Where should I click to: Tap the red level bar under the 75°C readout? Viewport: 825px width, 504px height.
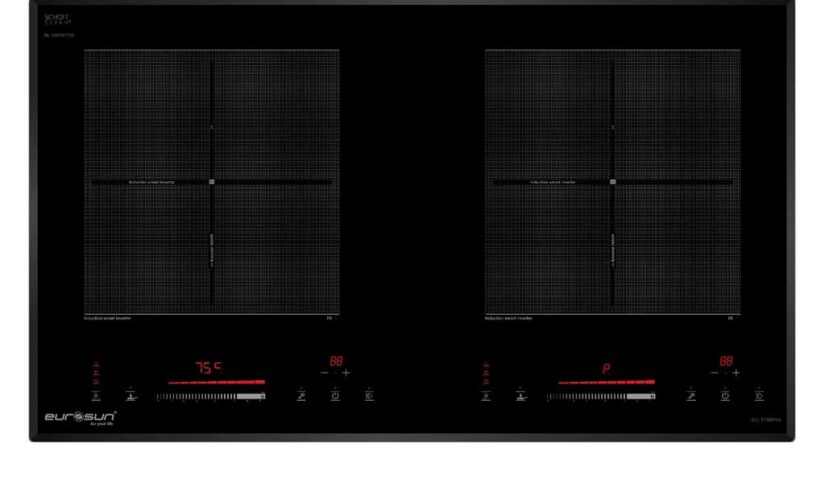[216, 382]
